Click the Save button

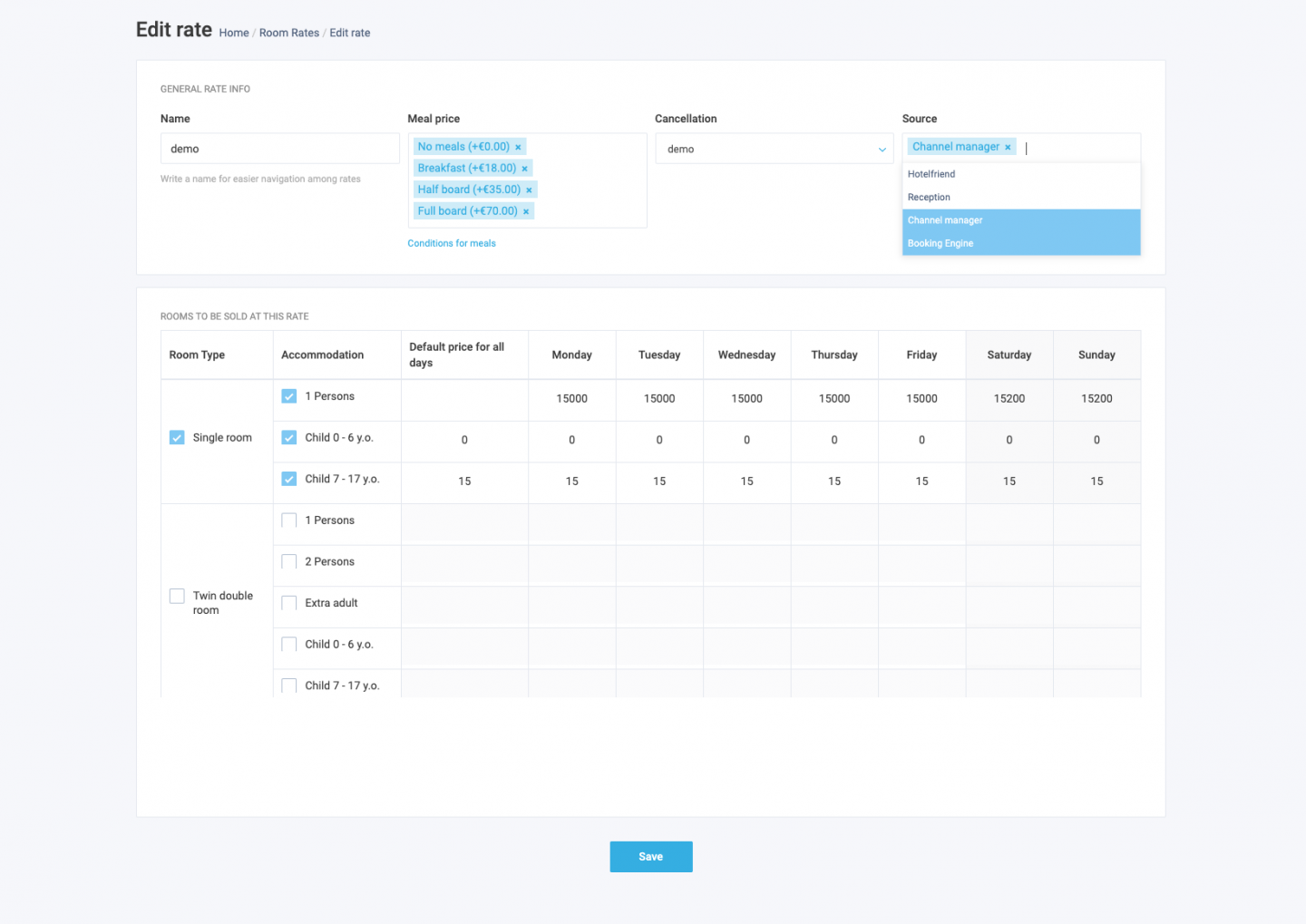pyautogui.click(x=651, y=857)
